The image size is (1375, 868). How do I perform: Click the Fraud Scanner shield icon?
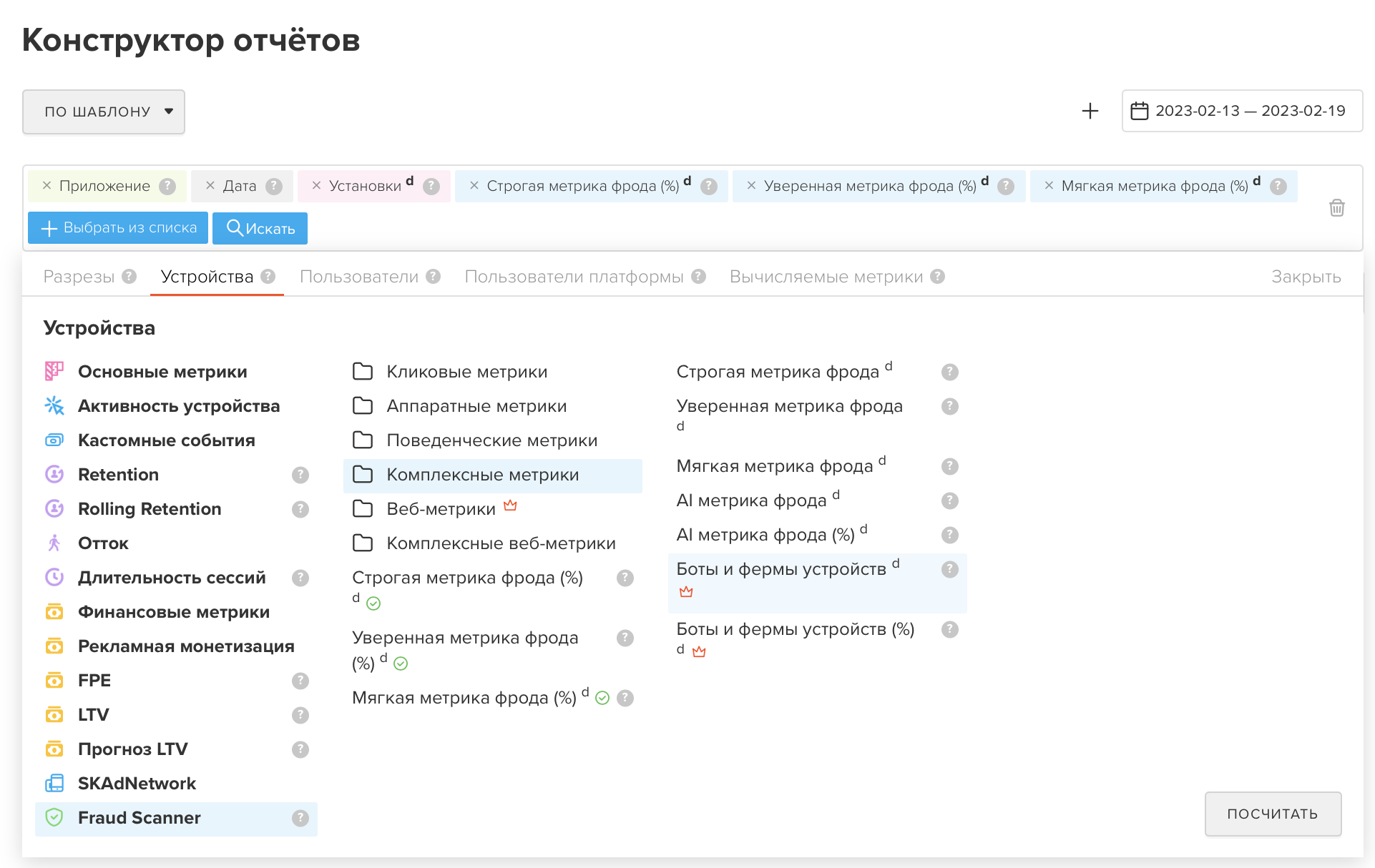coord(54,817)
